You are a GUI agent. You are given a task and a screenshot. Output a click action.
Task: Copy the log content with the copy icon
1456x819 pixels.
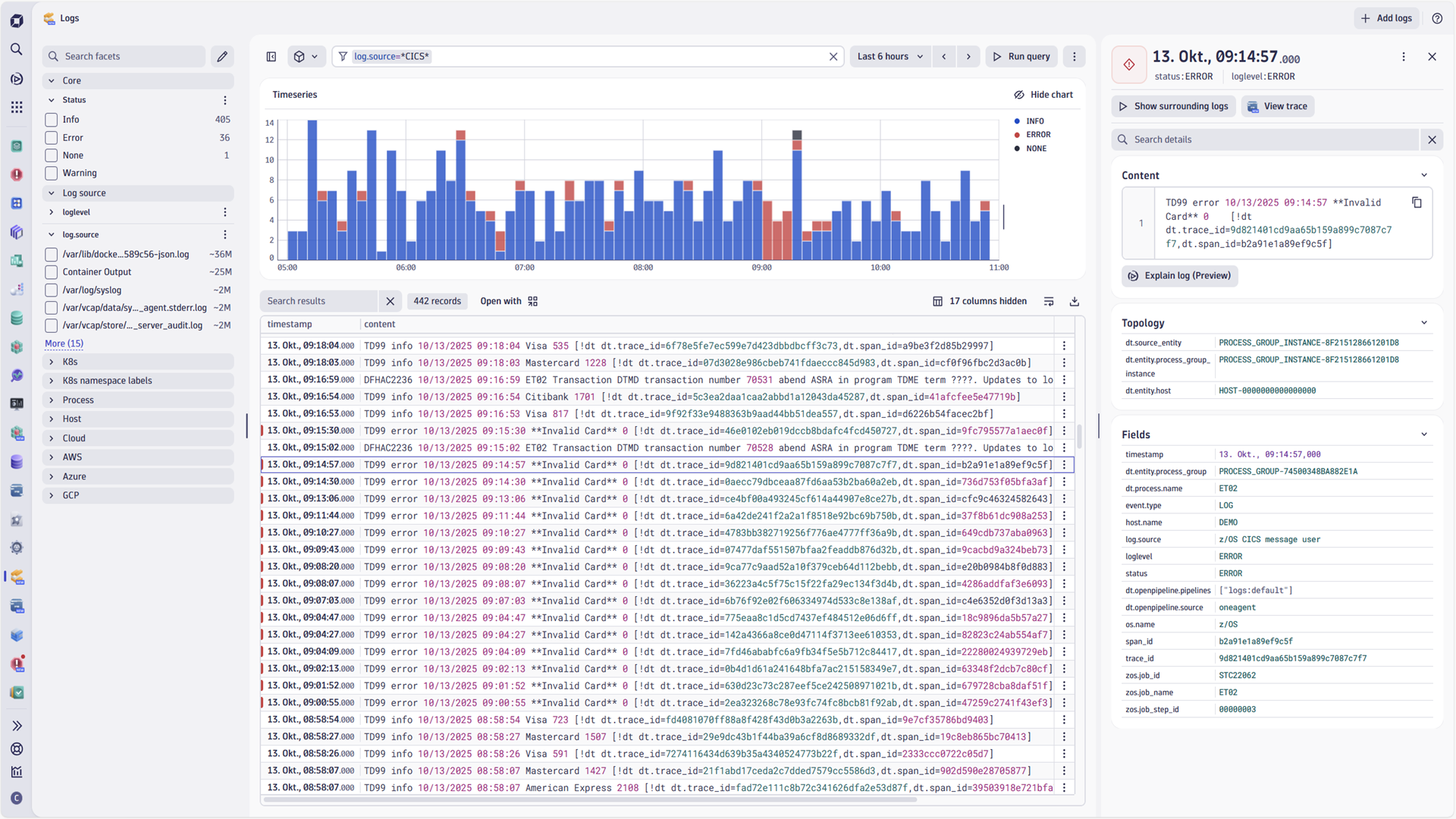click(1418, 202)
